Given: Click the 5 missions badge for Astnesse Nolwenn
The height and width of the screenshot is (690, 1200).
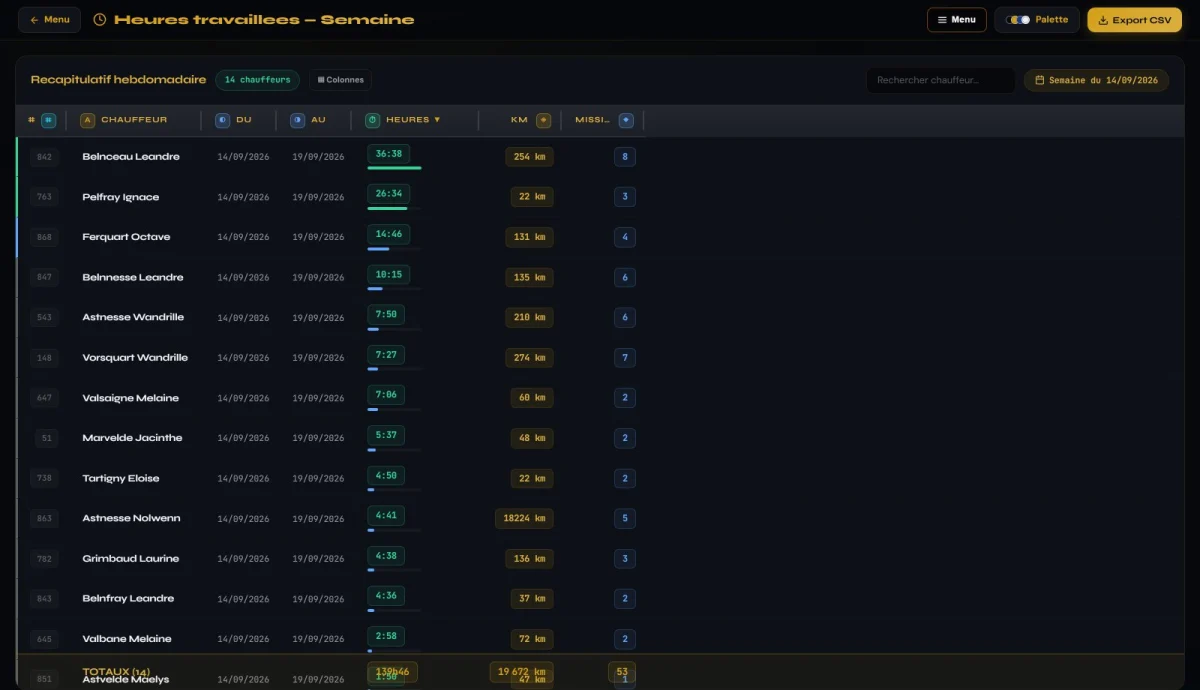Looking at the screenshot, I should [625, 518].
